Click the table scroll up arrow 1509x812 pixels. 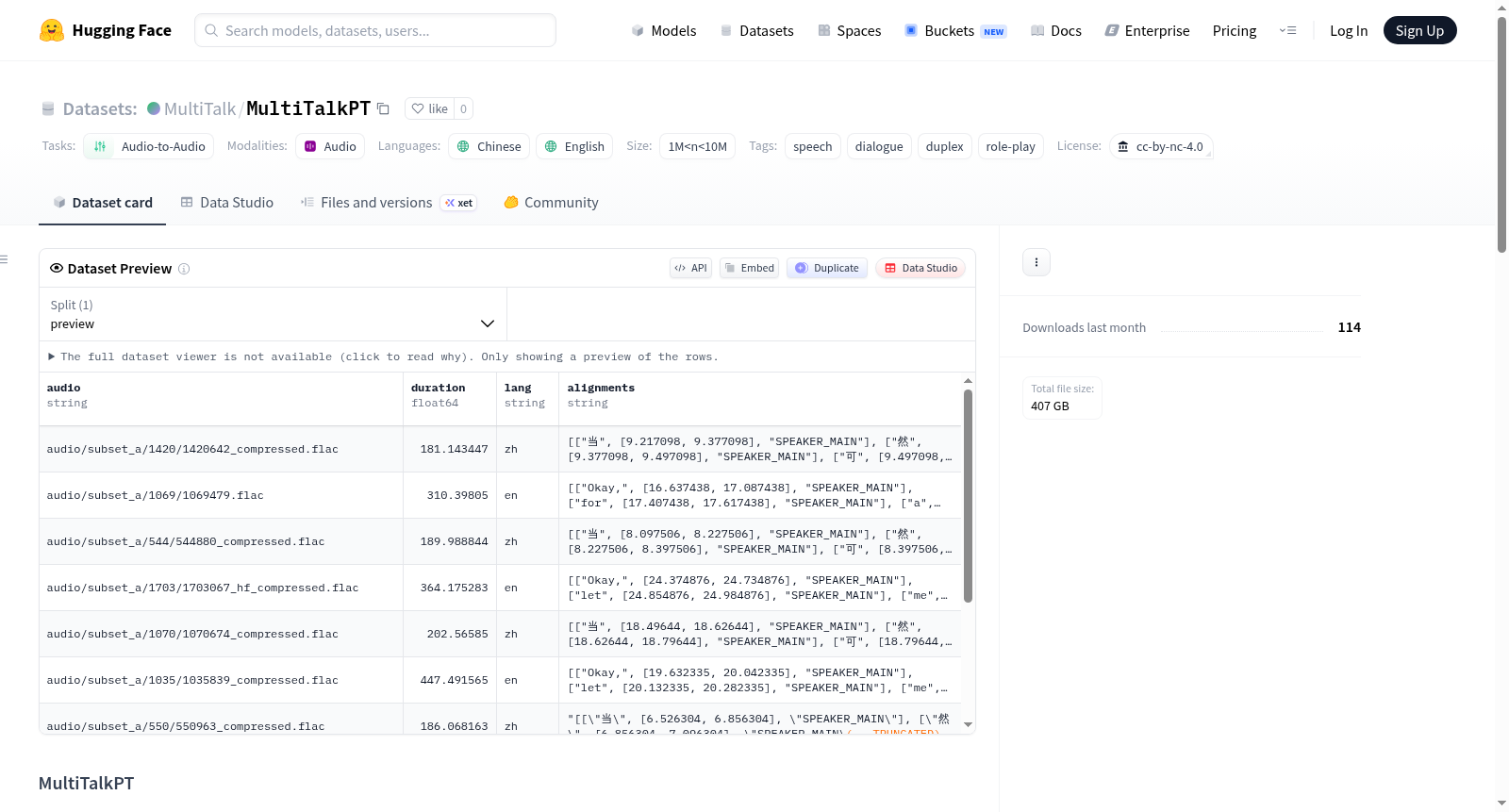[x=968, y=381]
